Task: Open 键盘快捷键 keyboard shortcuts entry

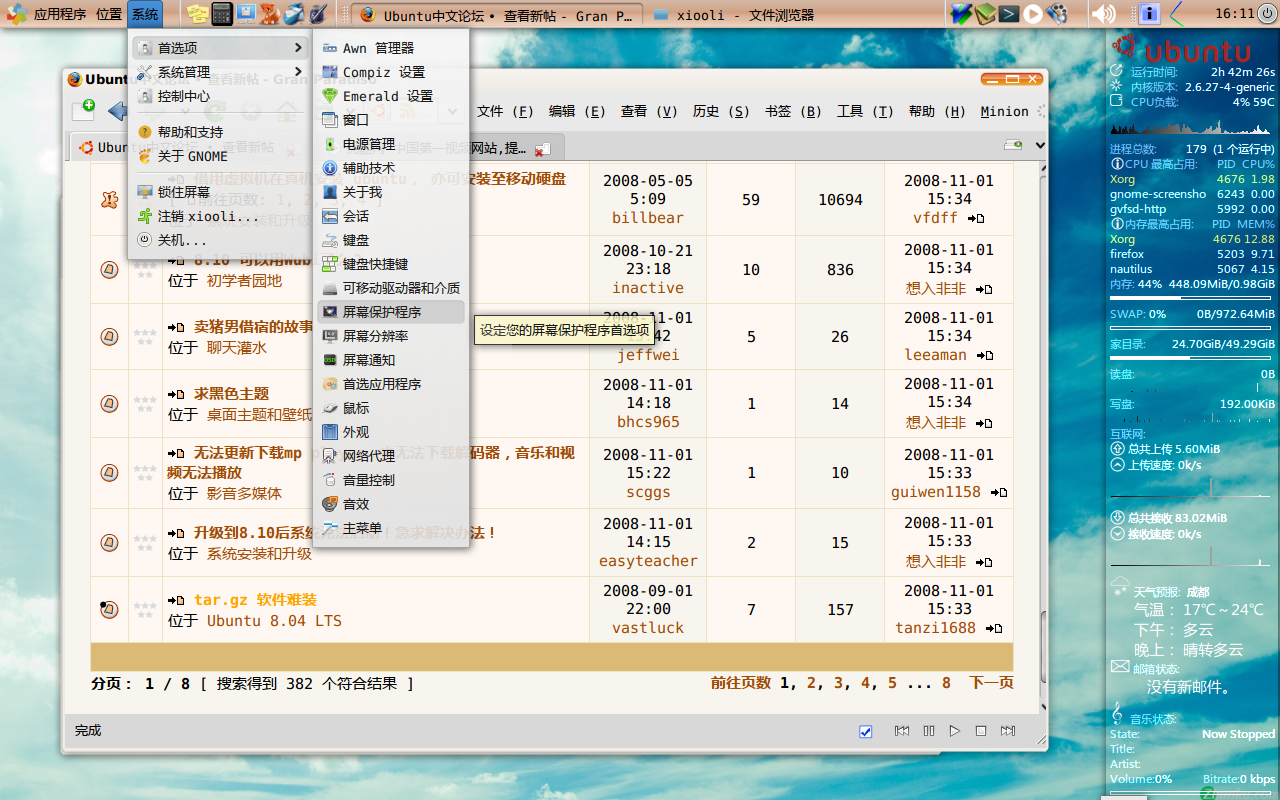Action: [391, 264]
